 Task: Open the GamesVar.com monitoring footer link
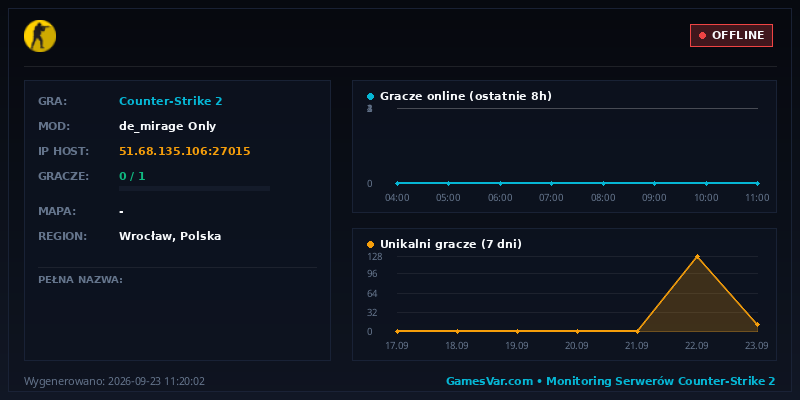point(611,381)
